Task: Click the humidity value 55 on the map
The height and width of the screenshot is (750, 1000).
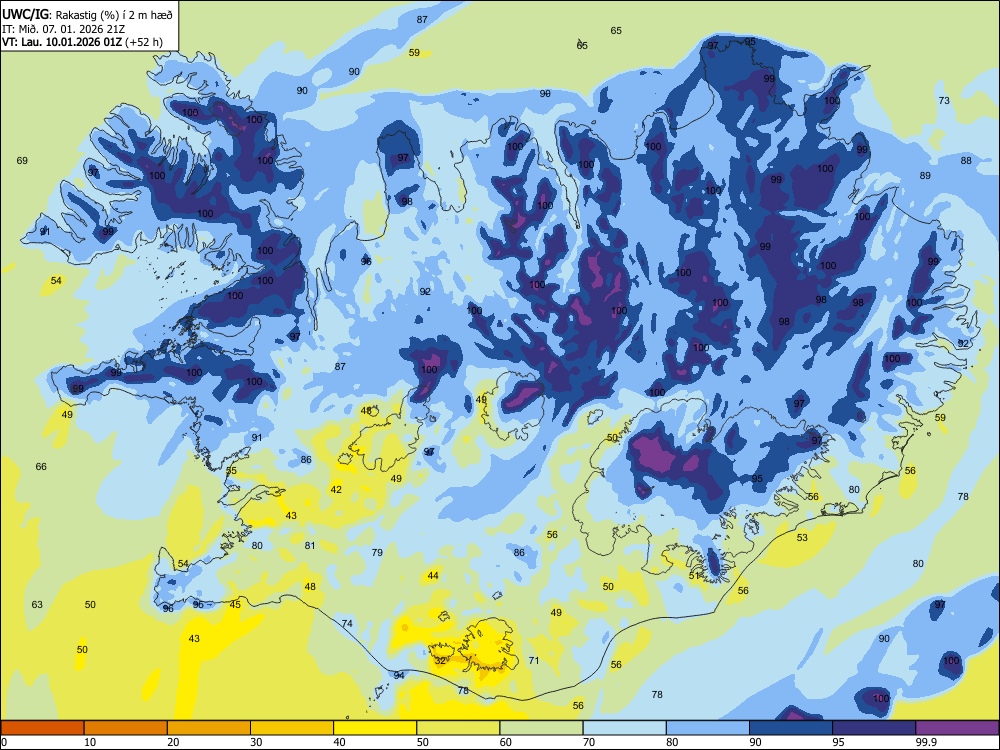Action: click(231, 471)
